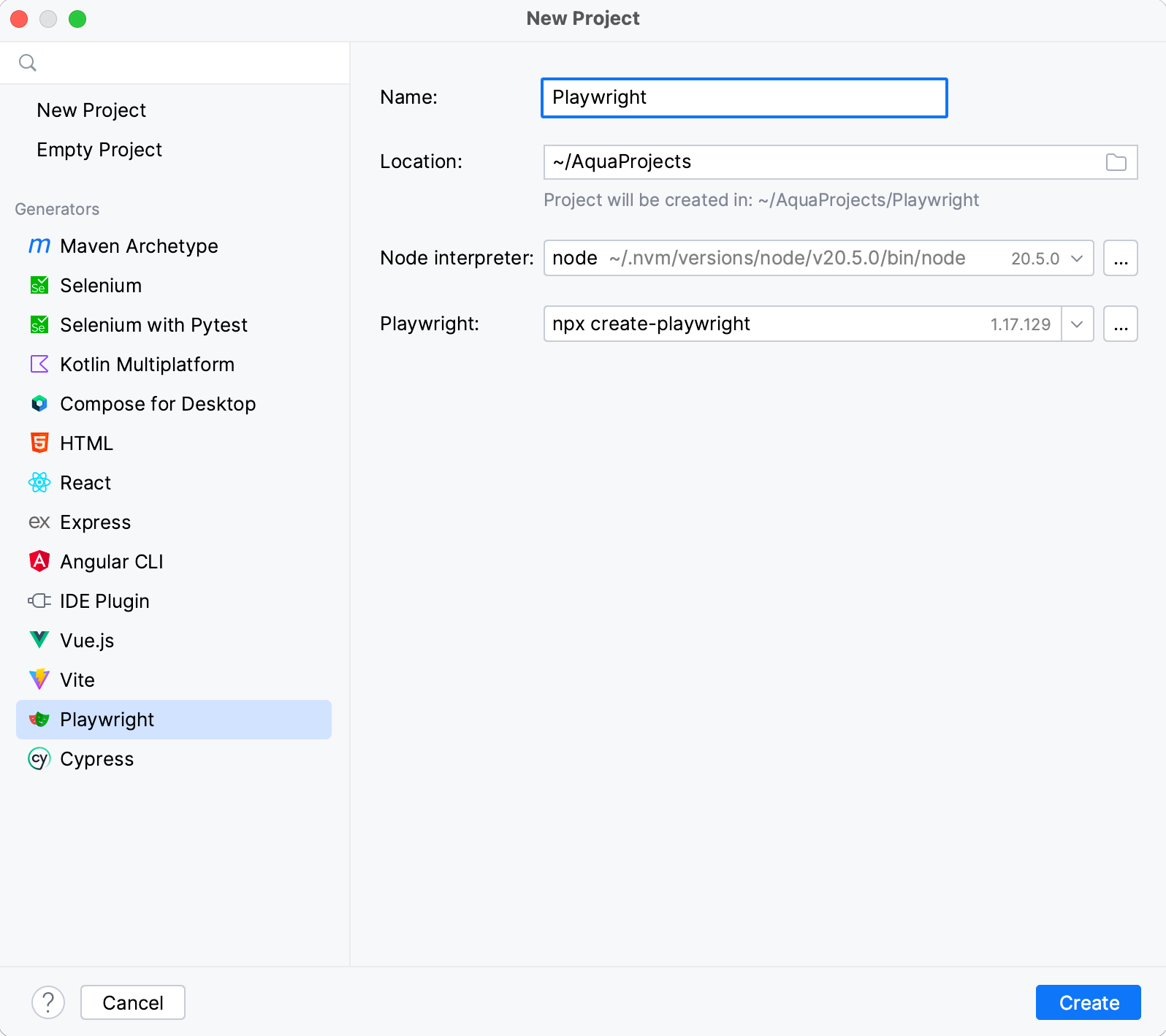The width and height of the screenshot is (1166, 1036).
Task: Close the New Project window
Action: (20, 19)
